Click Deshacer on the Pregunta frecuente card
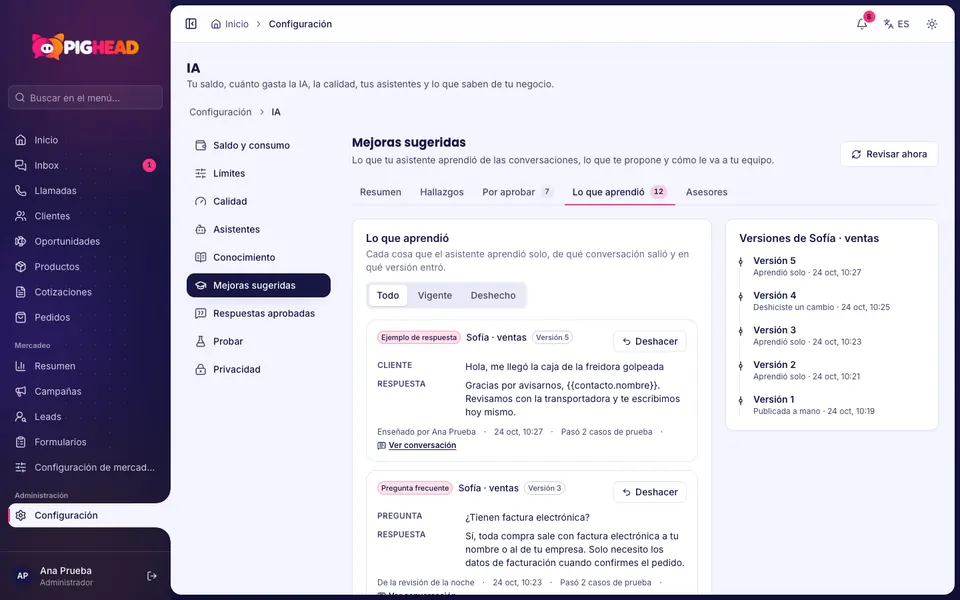The image size is (960, 600). pyautogui.click(x=650, y=492)
